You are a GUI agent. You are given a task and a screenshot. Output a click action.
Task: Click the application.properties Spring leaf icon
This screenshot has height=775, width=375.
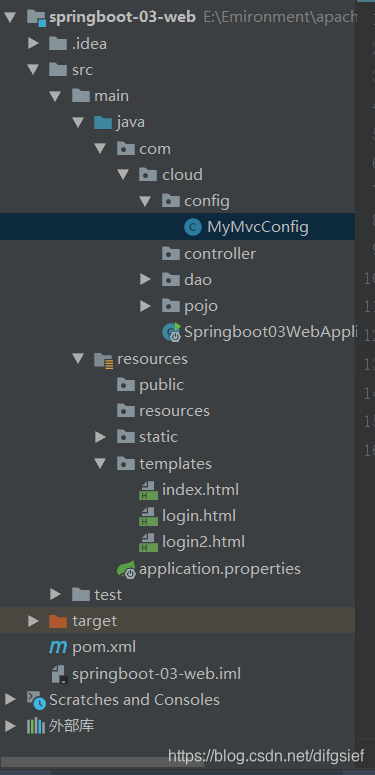click(126, 570)
